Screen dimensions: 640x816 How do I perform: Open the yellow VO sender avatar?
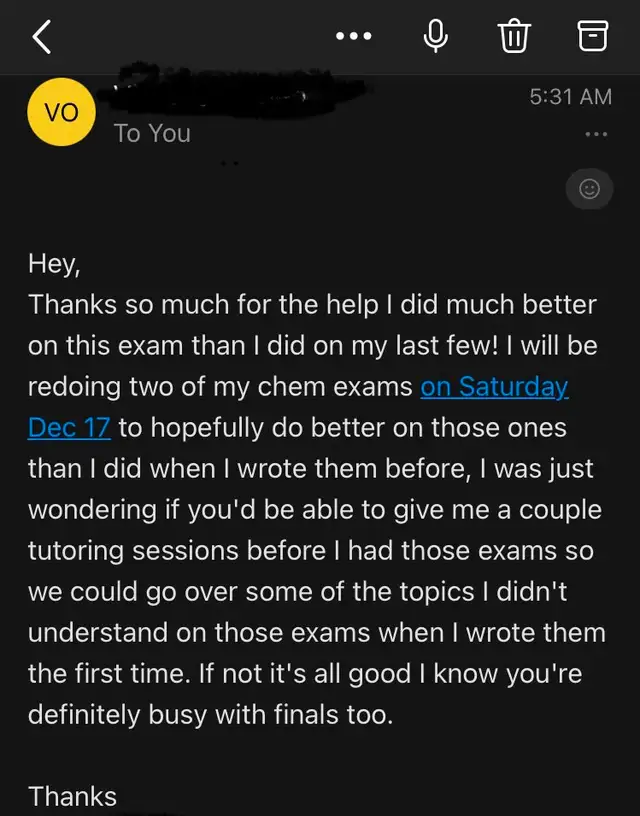(61, 112)
